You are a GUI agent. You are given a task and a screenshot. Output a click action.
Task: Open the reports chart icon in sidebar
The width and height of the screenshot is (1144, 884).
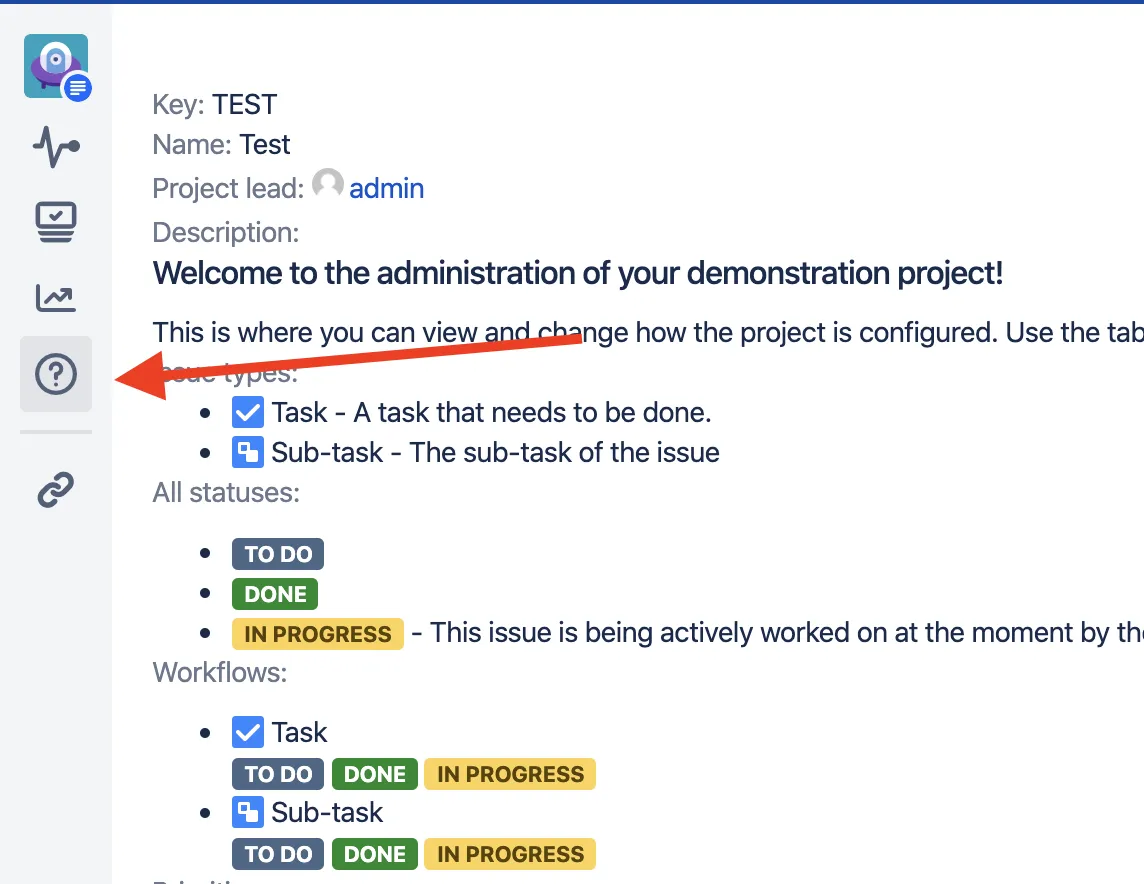56,298
